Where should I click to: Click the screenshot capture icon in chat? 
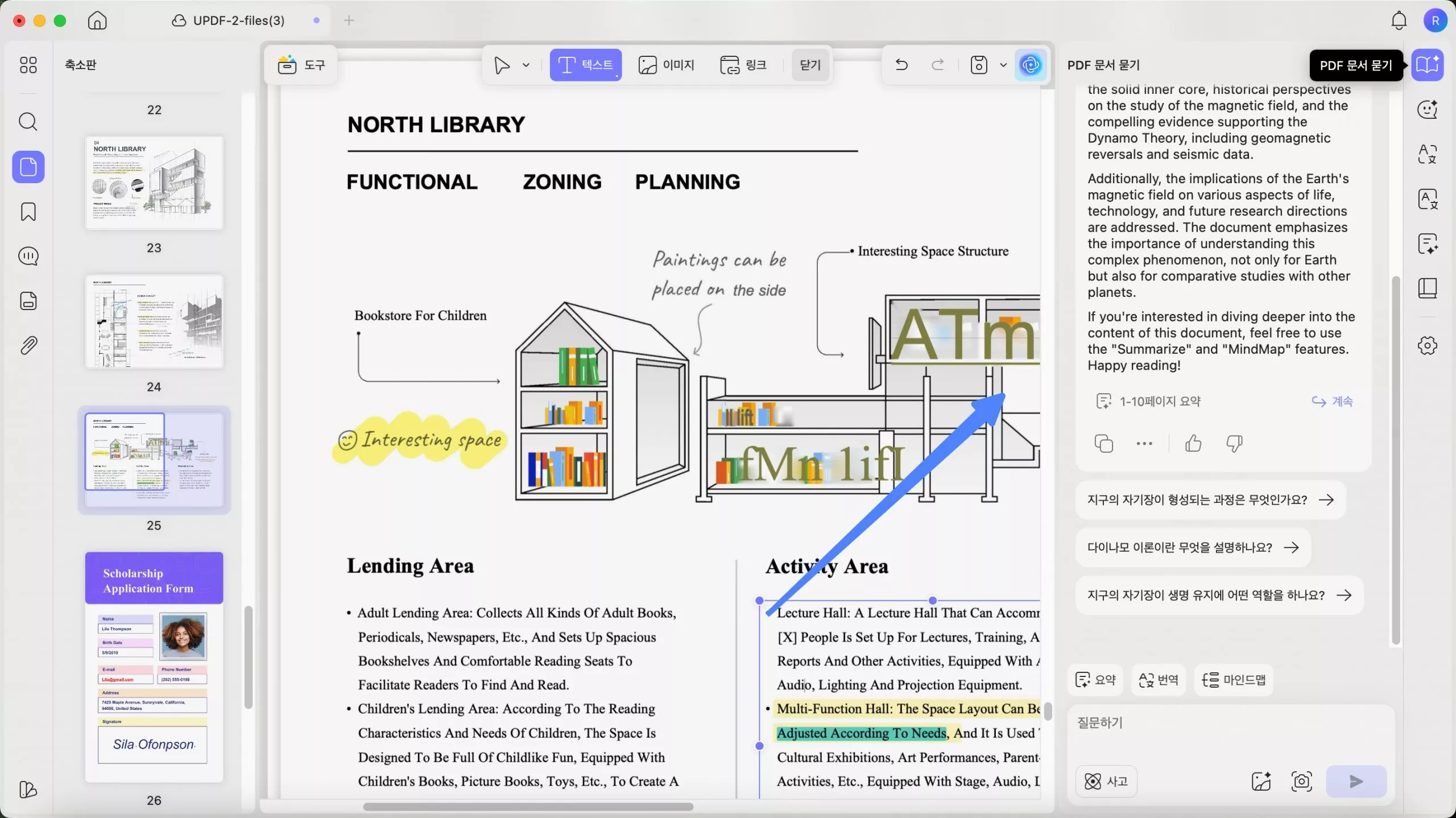click(1301, 781)
